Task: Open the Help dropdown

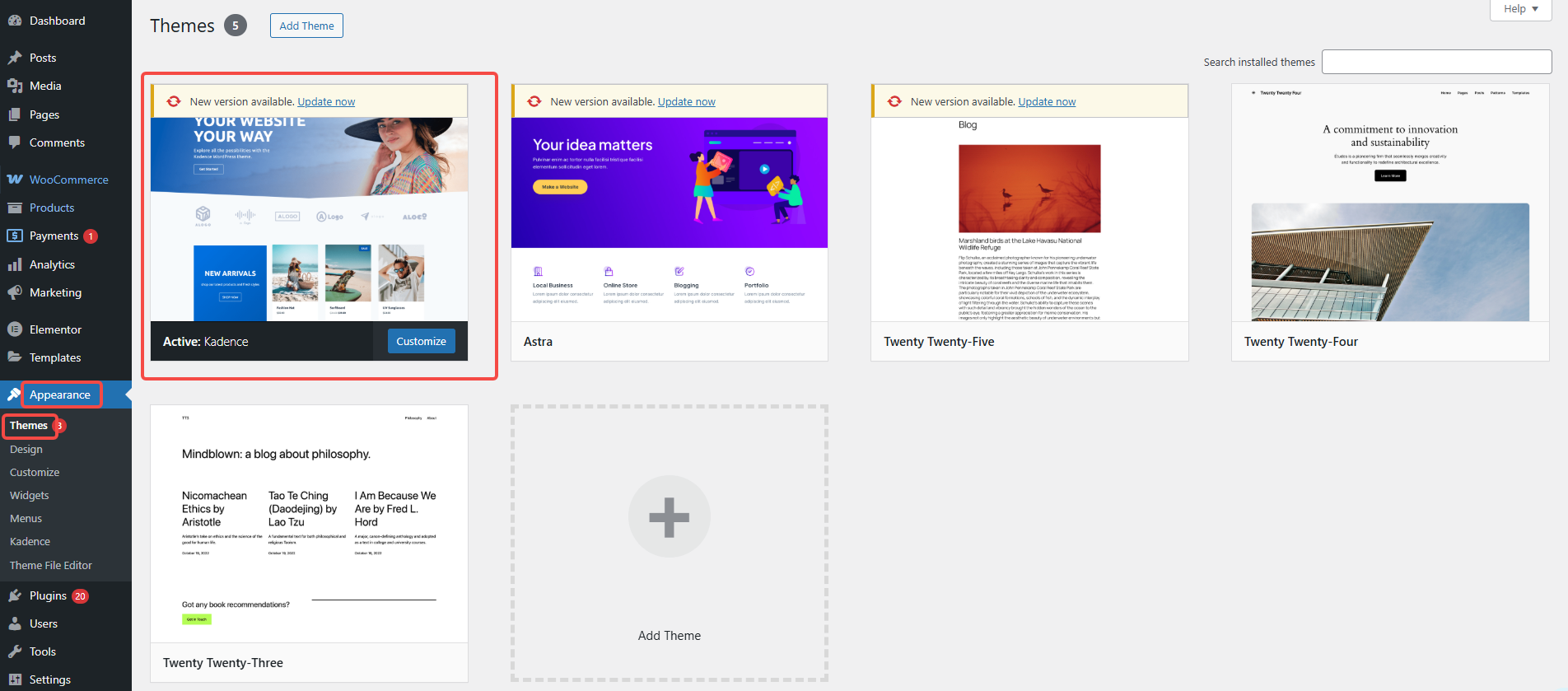Action: (x=1521, y=9)
